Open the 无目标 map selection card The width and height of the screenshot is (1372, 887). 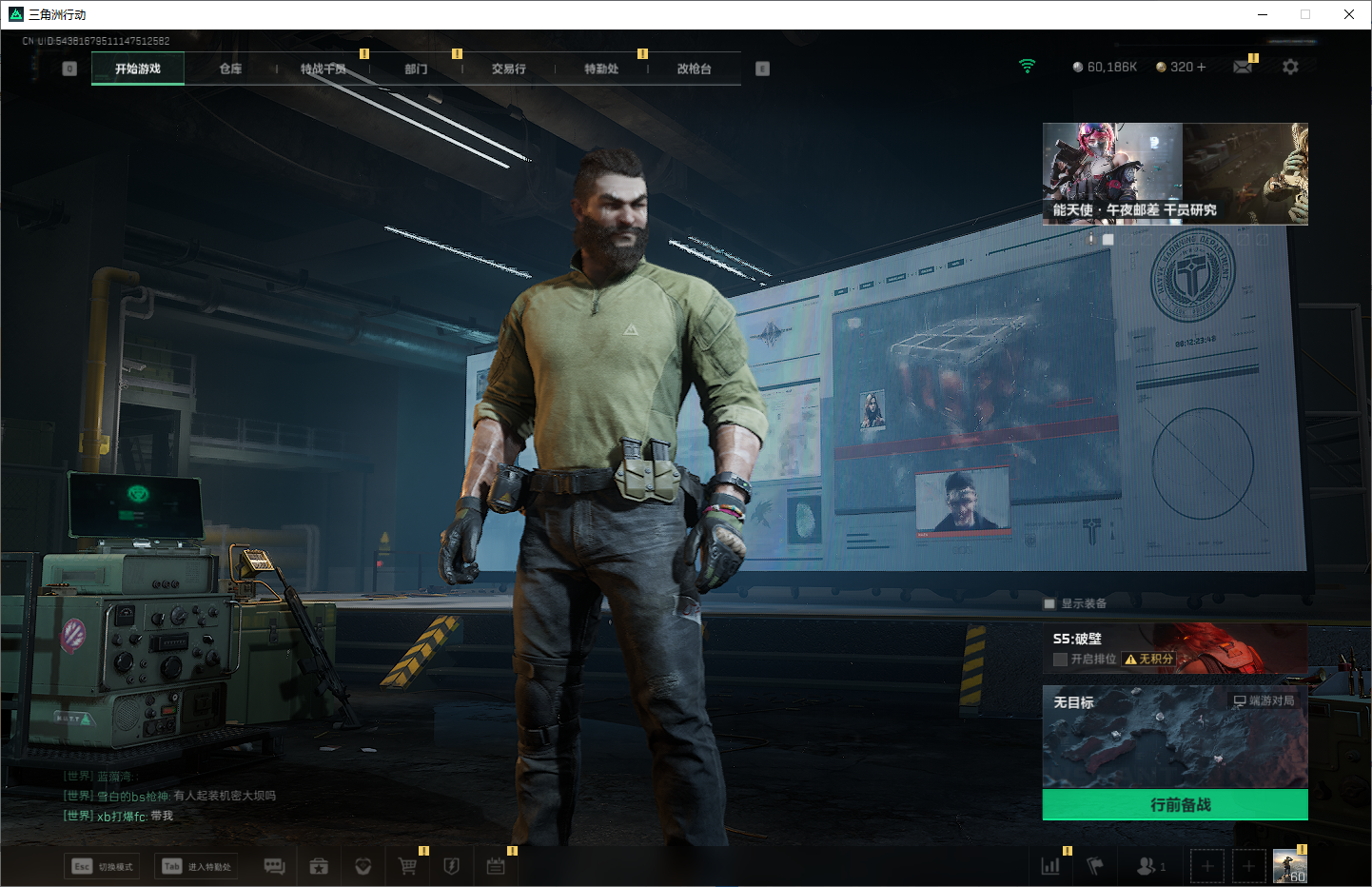1175,737
